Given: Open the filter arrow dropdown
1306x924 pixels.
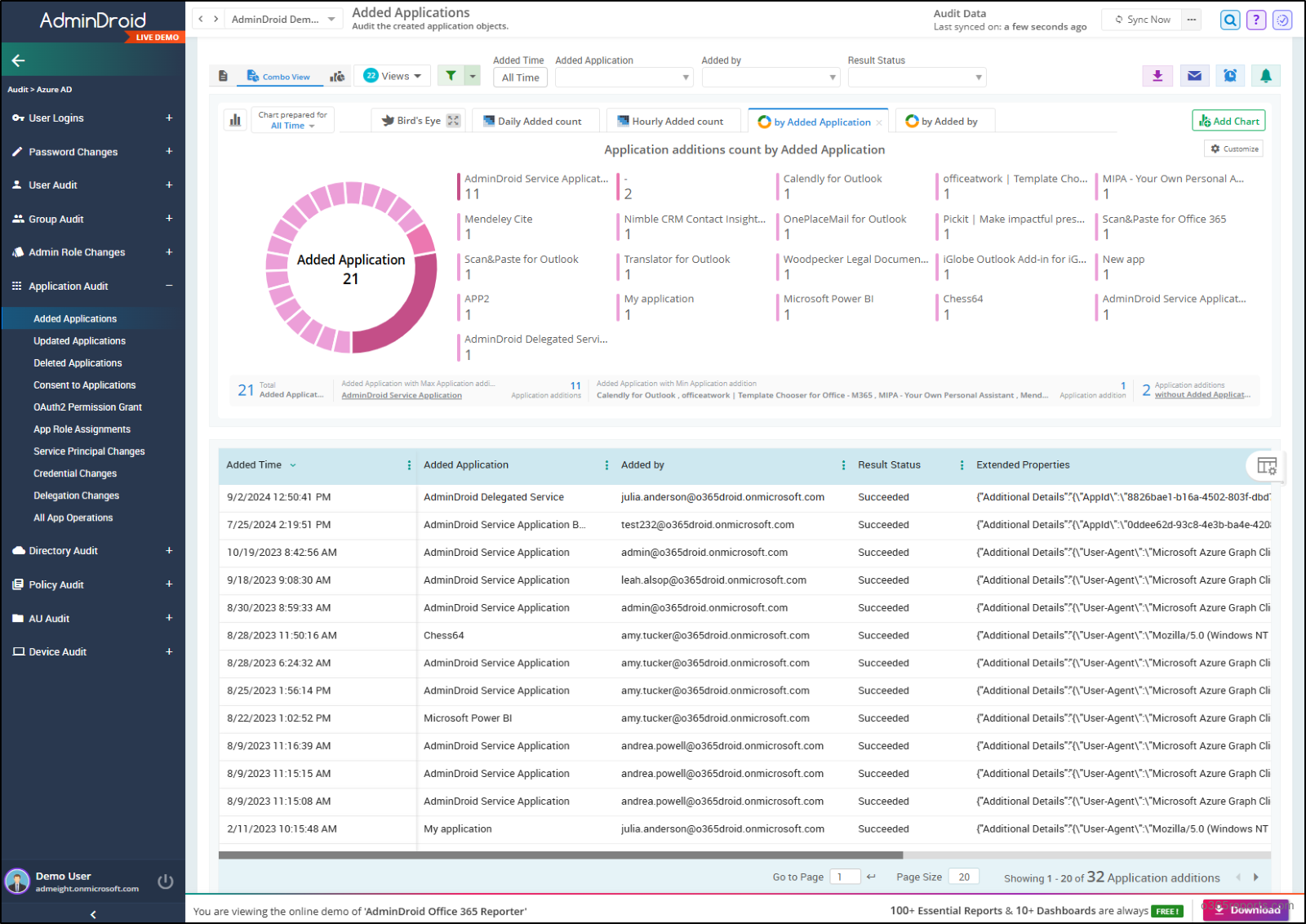Looking at the screenshot, I should coord(472,76).
